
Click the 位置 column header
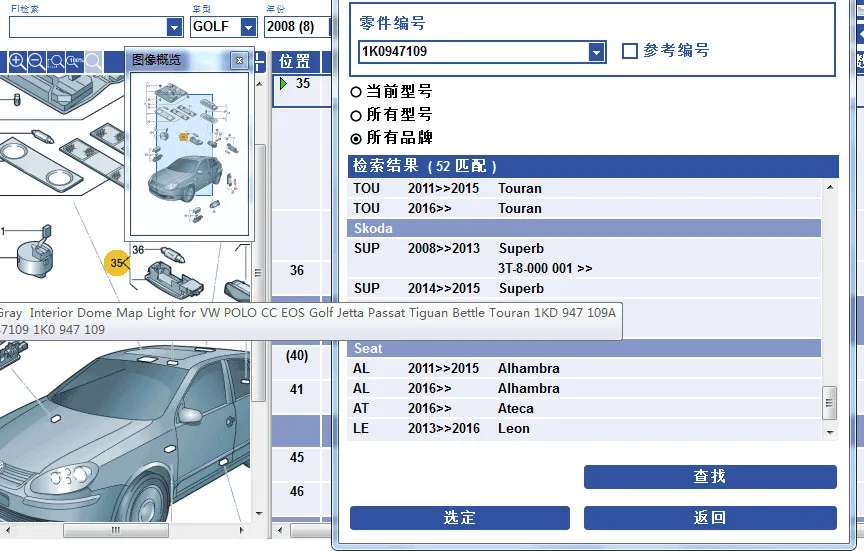[x=295, y=62]
